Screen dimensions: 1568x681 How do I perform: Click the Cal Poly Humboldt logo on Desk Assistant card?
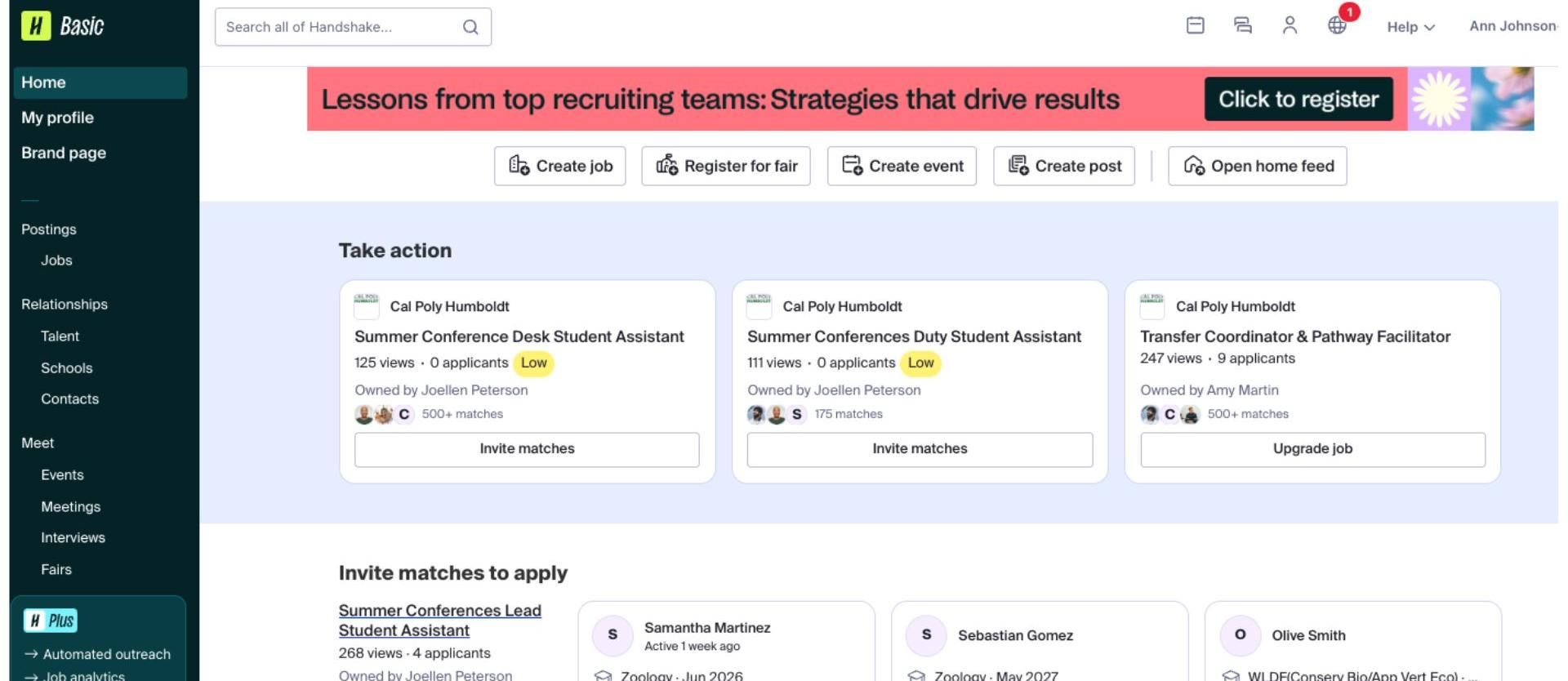click(367, 306)
